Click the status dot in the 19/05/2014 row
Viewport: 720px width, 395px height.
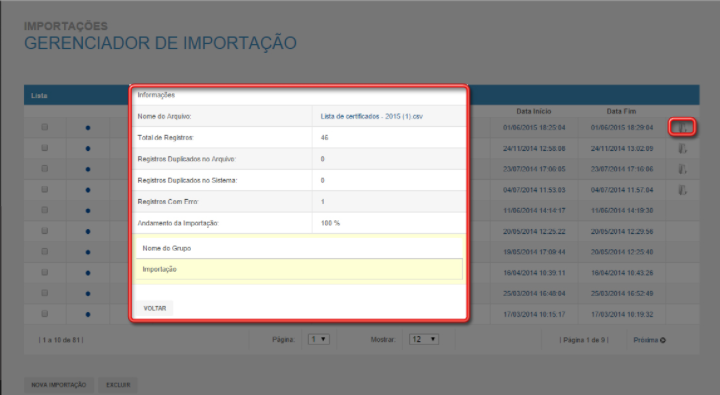[x=88, y=252]
